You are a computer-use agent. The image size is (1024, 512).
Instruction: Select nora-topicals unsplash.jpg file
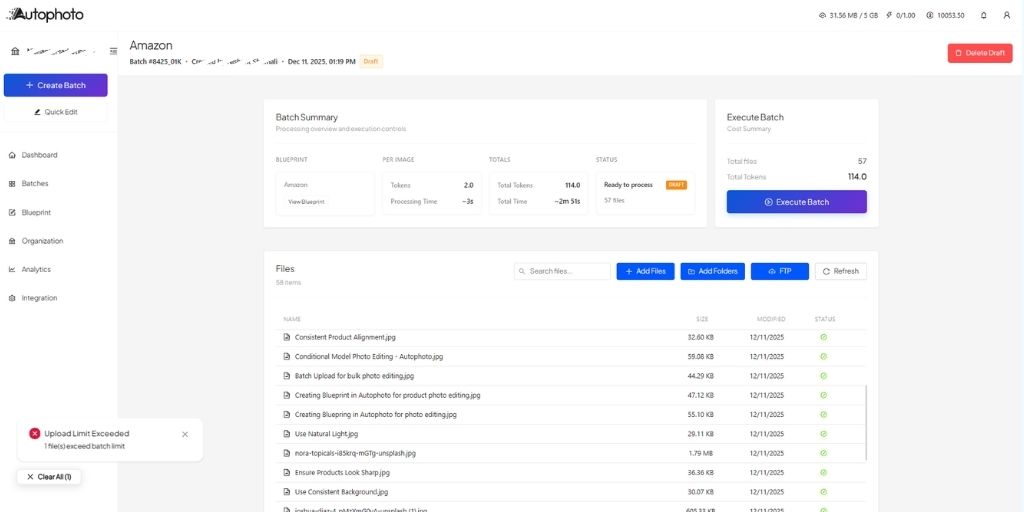355,453
